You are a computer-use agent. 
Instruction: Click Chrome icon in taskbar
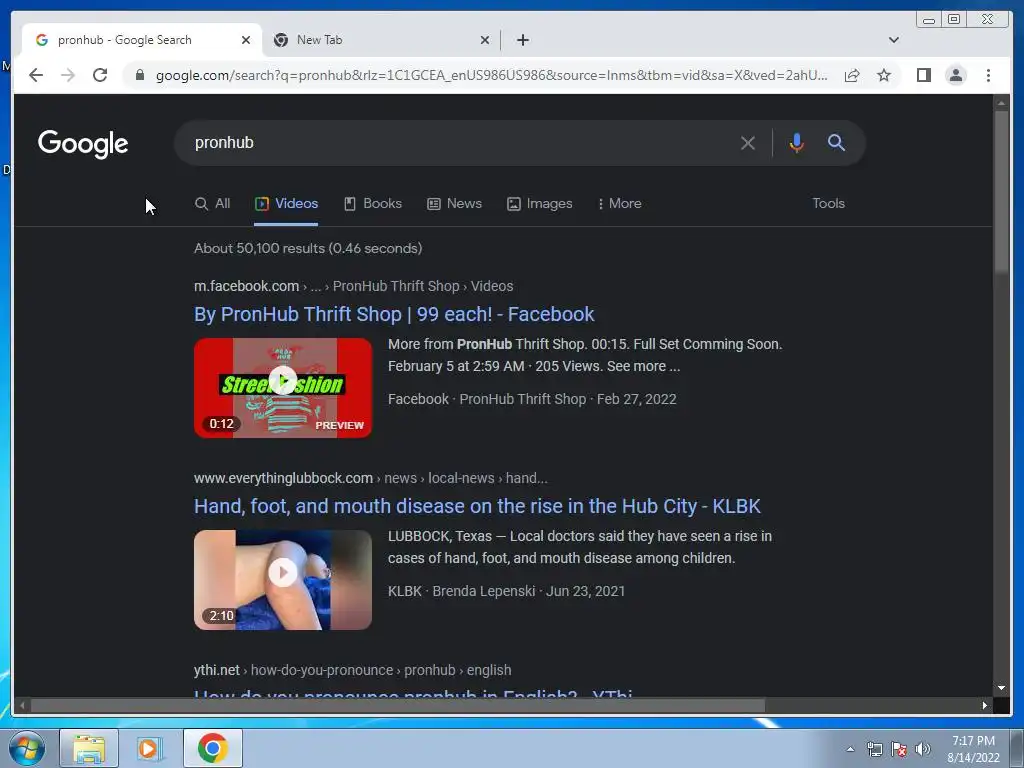point(212,748)
